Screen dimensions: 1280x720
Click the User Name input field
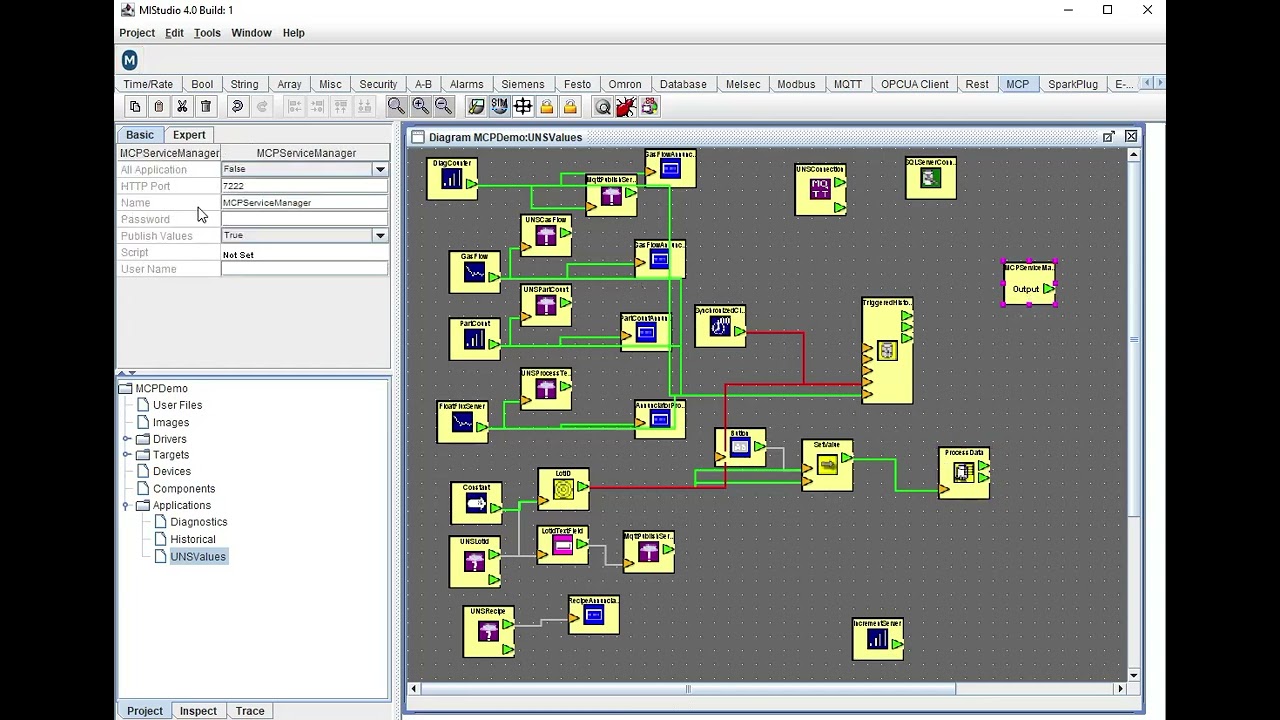[x=304, y=269]
